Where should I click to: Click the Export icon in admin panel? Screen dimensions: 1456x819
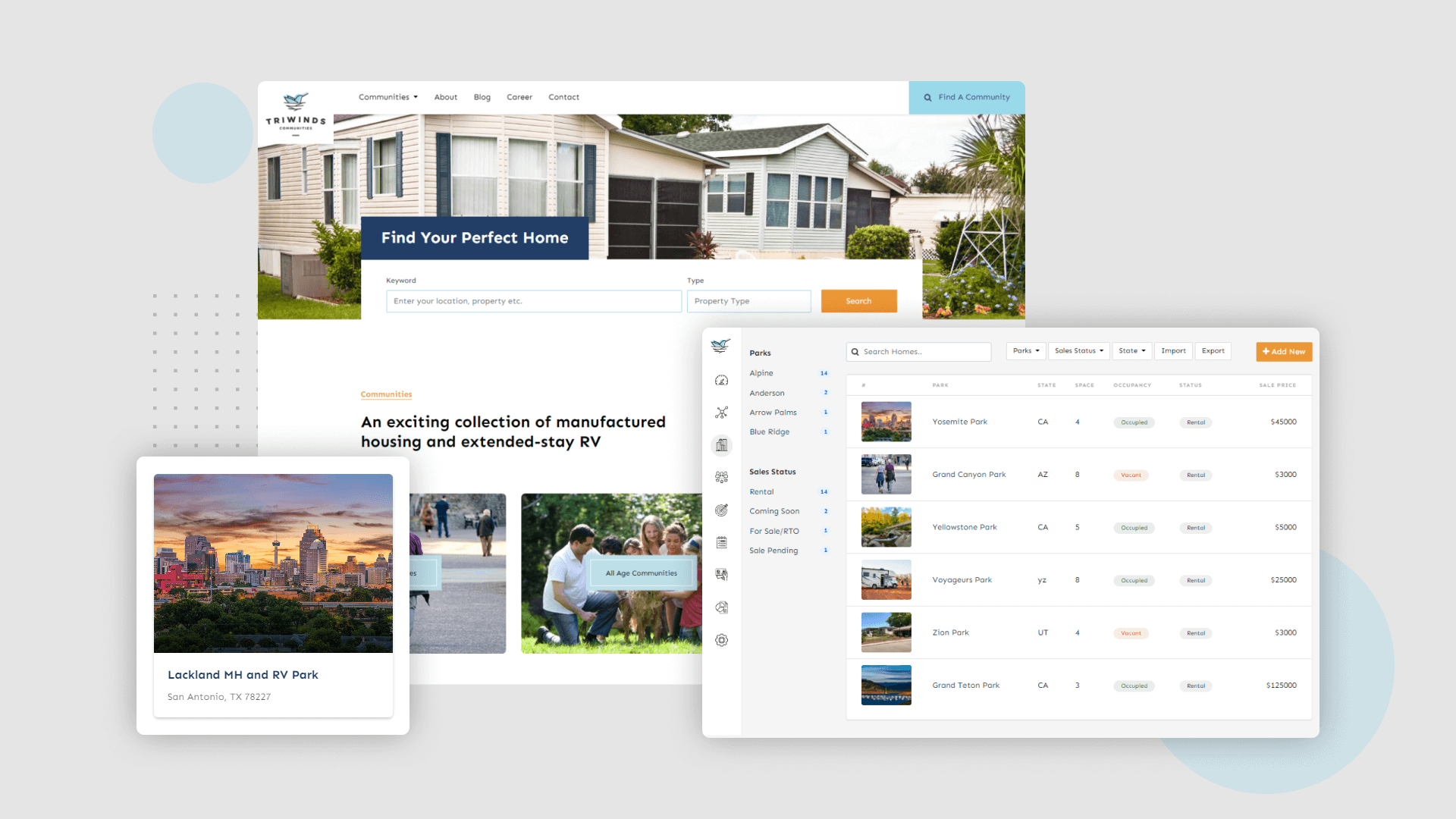click(1213, 351)
